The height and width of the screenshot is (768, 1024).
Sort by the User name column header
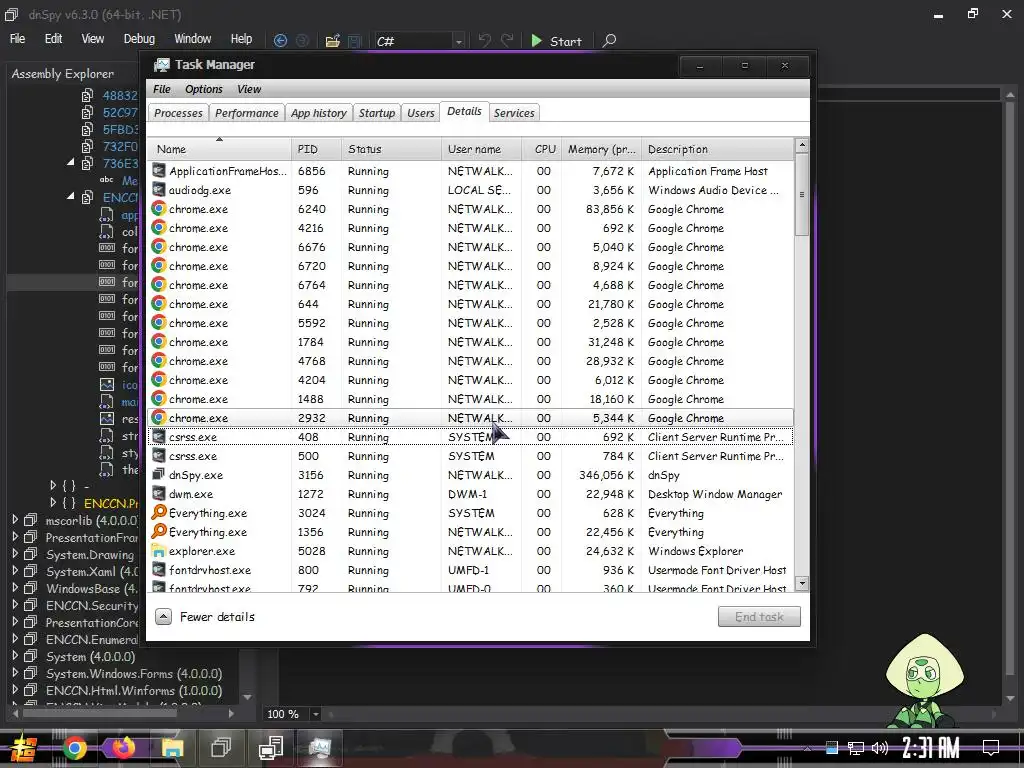pyautogui.click(x=482, y=149)
